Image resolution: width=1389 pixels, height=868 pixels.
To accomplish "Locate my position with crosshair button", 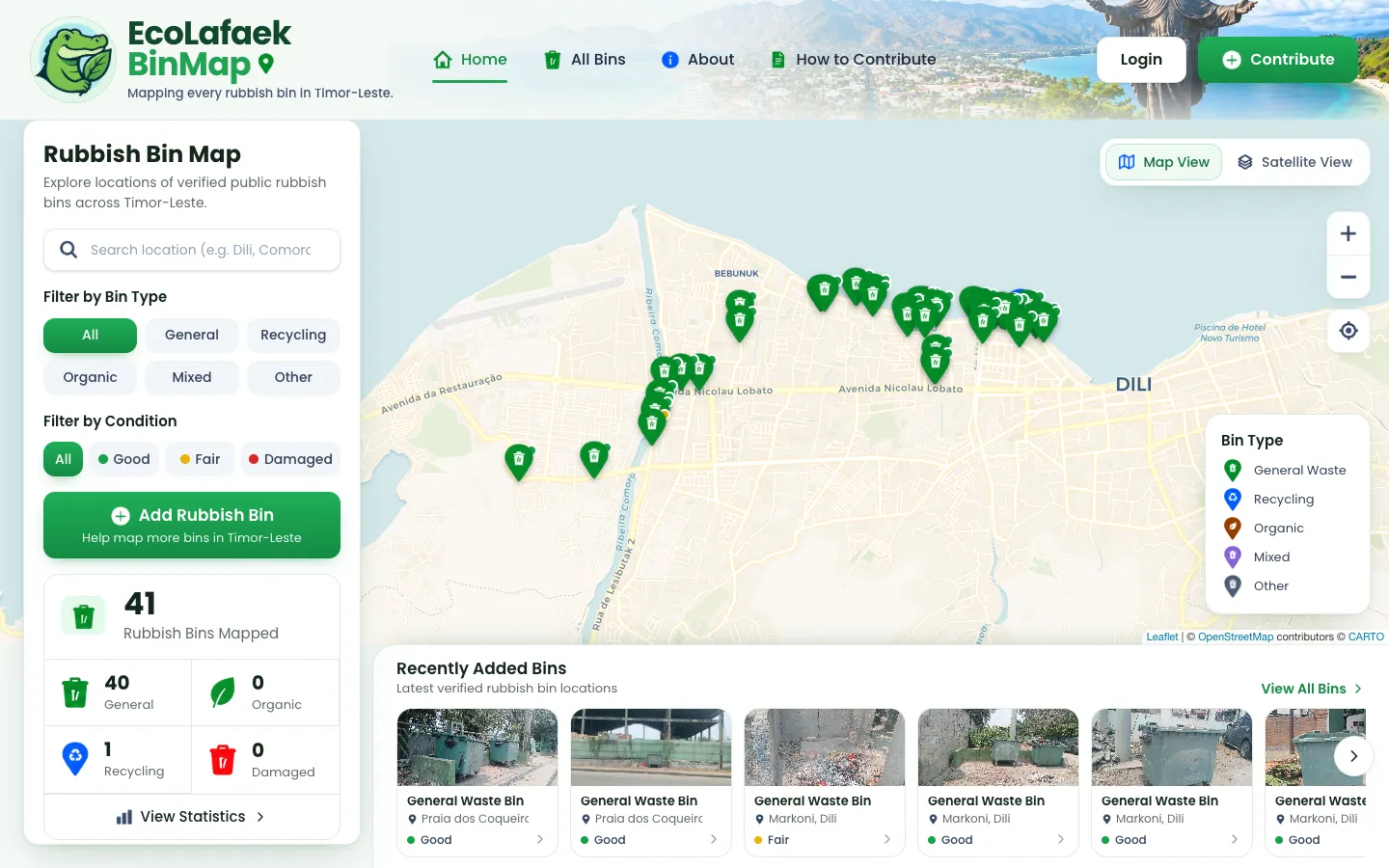I will [x=1348, y=331].
